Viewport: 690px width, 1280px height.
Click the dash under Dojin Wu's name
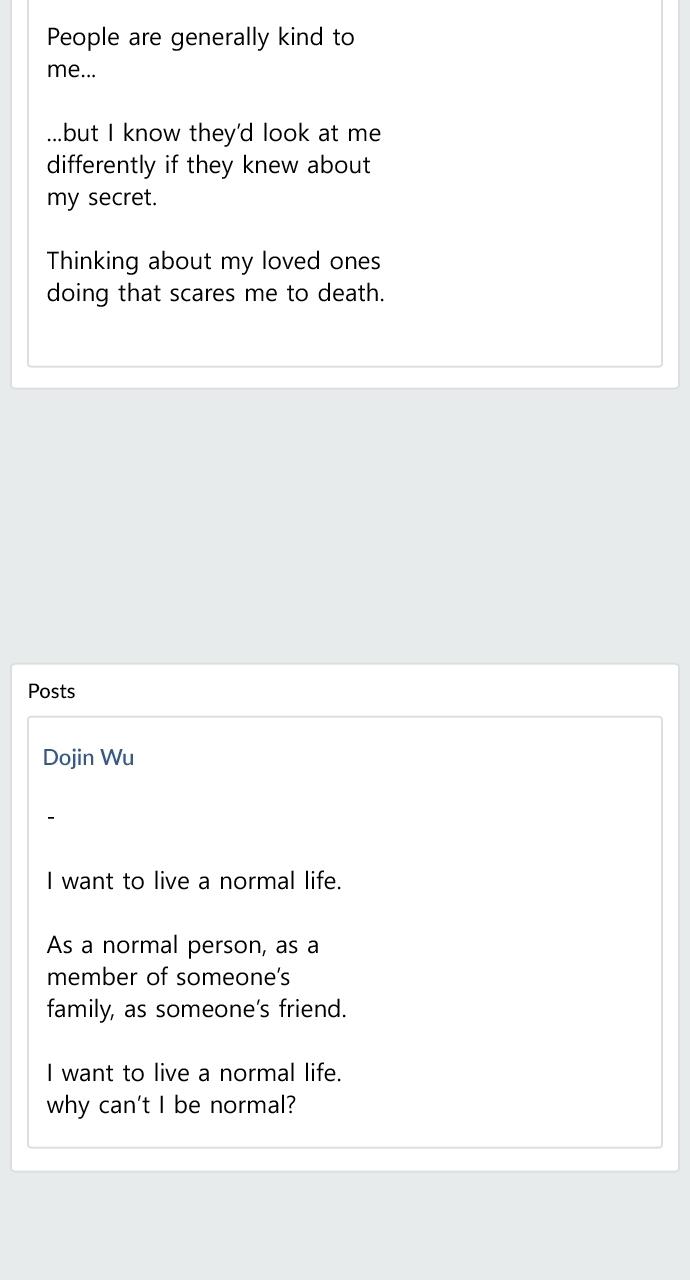click(x=51, y=818)
